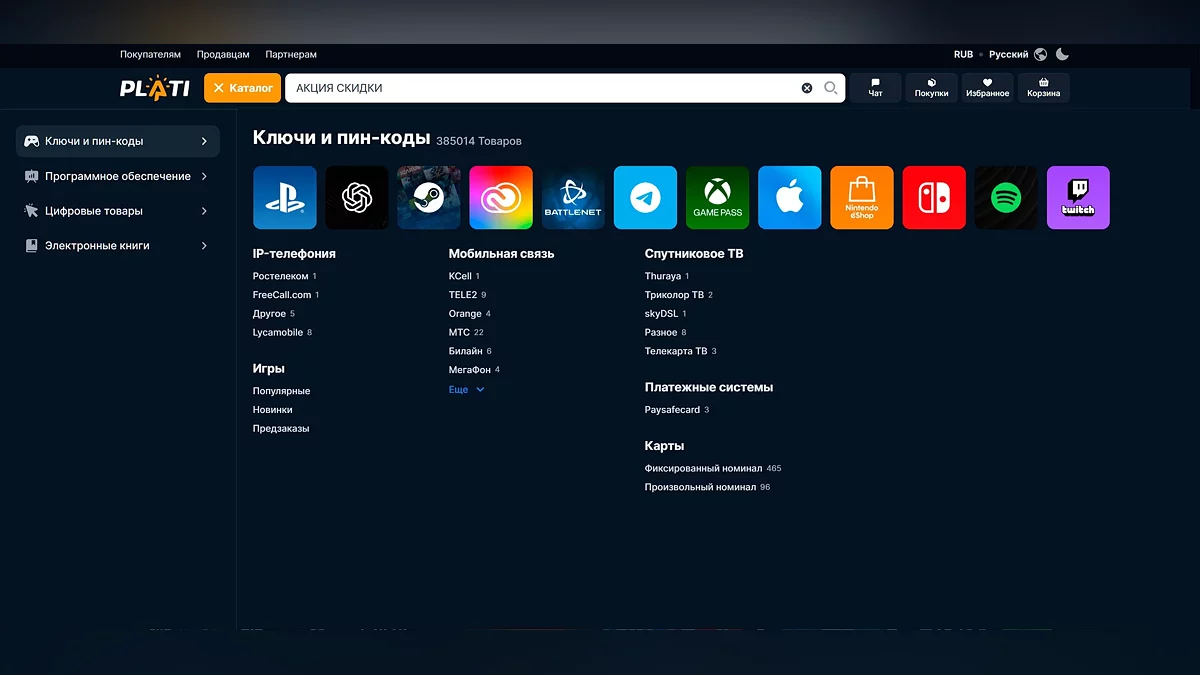This screenshot has width=1200, height=675.
Task: Select the Nintendo eShop tile
Action: pos(861,198)
